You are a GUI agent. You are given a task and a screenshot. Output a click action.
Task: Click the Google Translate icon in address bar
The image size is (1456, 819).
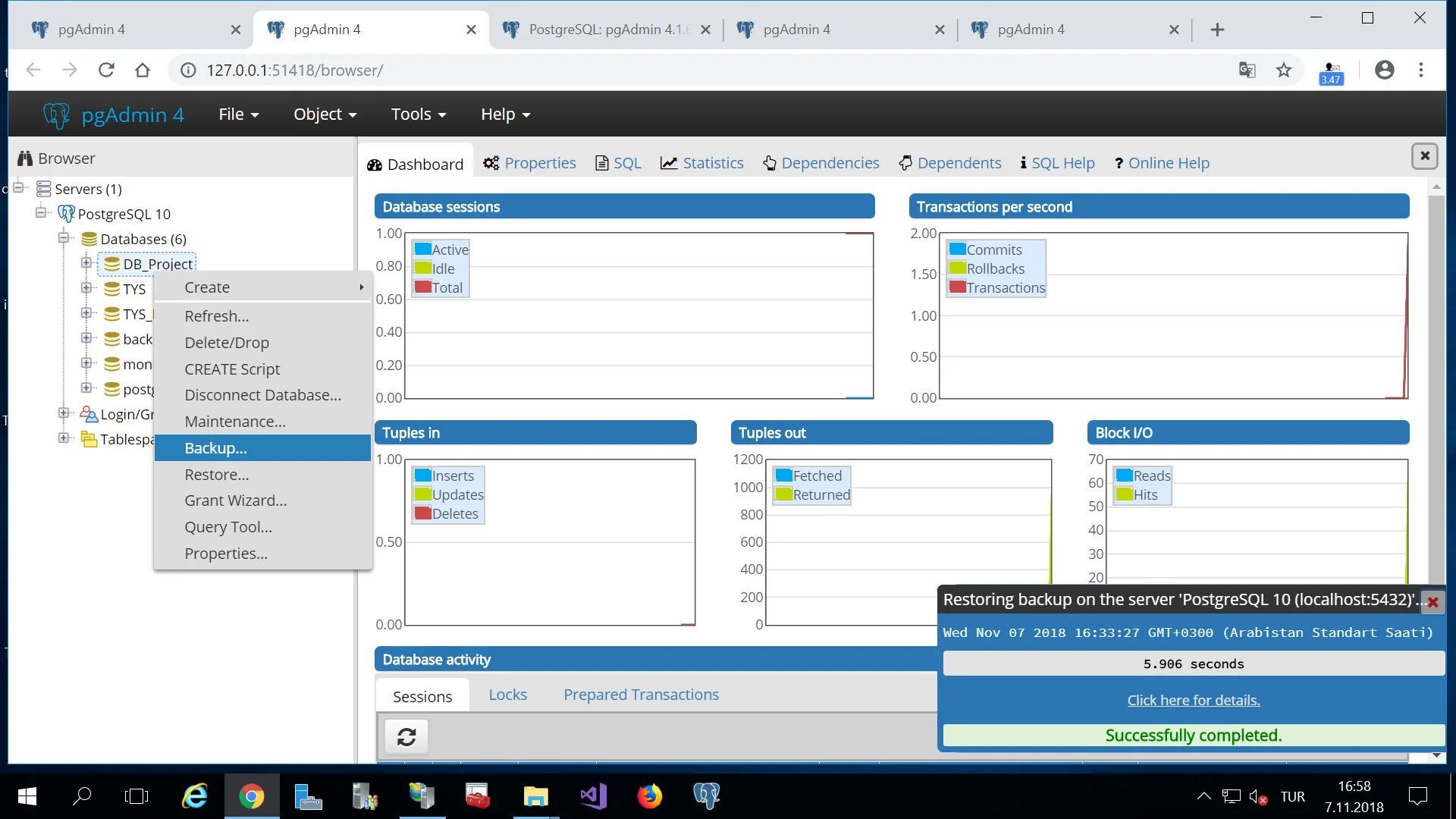tap(1247, 71)
